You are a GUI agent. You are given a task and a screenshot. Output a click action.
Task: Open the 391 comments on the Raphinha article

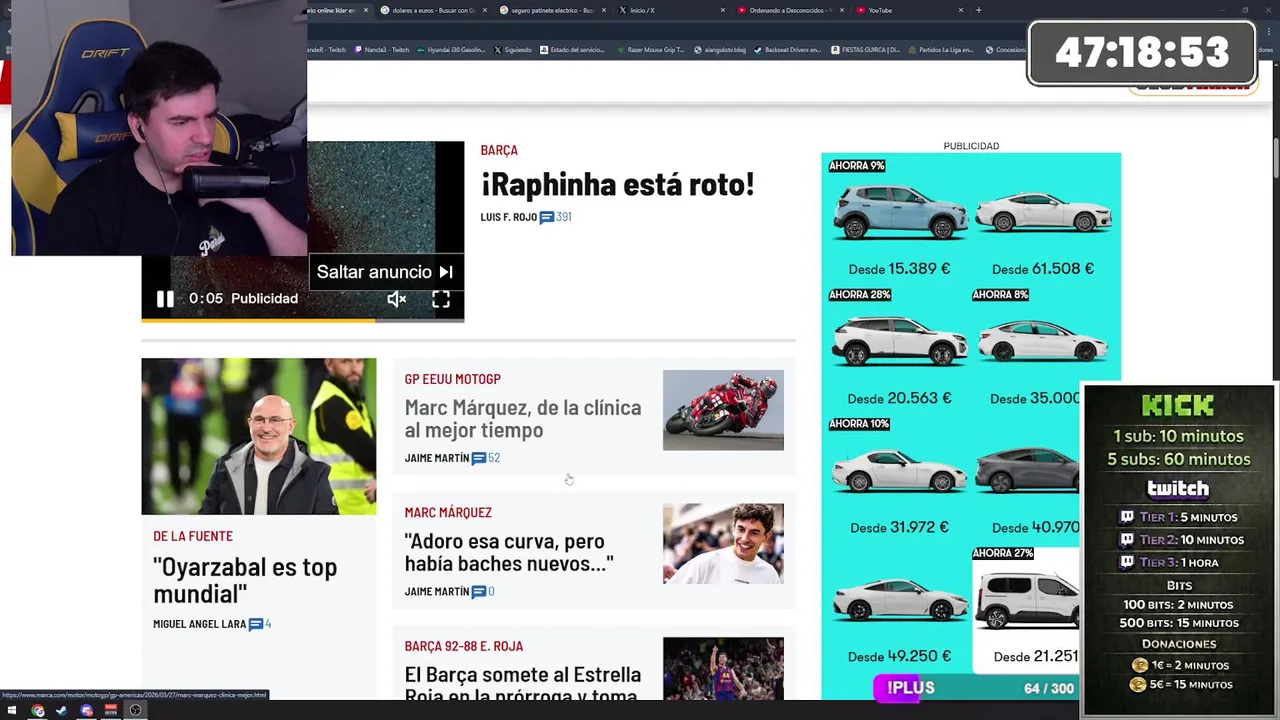click(556, 217)
